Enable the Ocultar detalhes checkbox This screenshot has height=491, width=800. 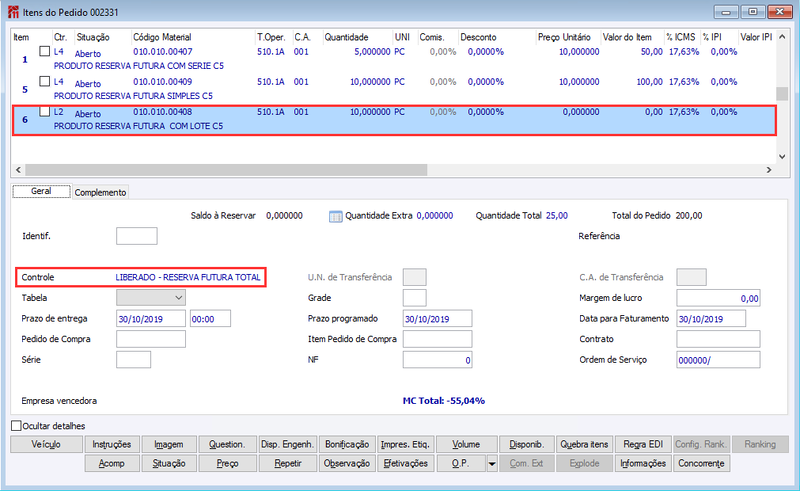17,426
